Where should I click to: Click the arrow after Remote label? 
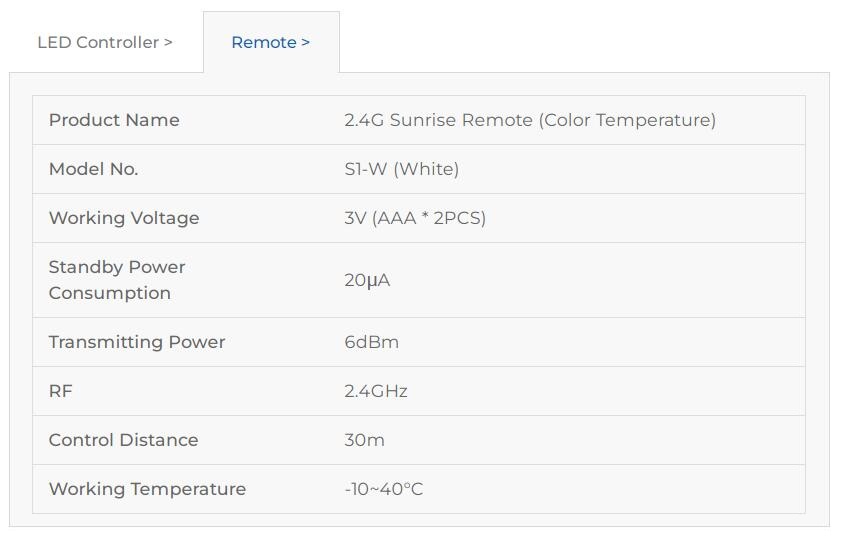tap(305, 42)
